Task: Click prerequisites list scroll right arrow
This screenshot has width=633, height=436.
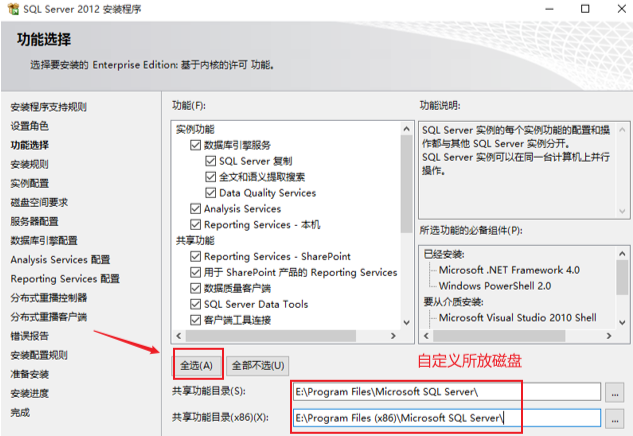Action: coord(609,336)
